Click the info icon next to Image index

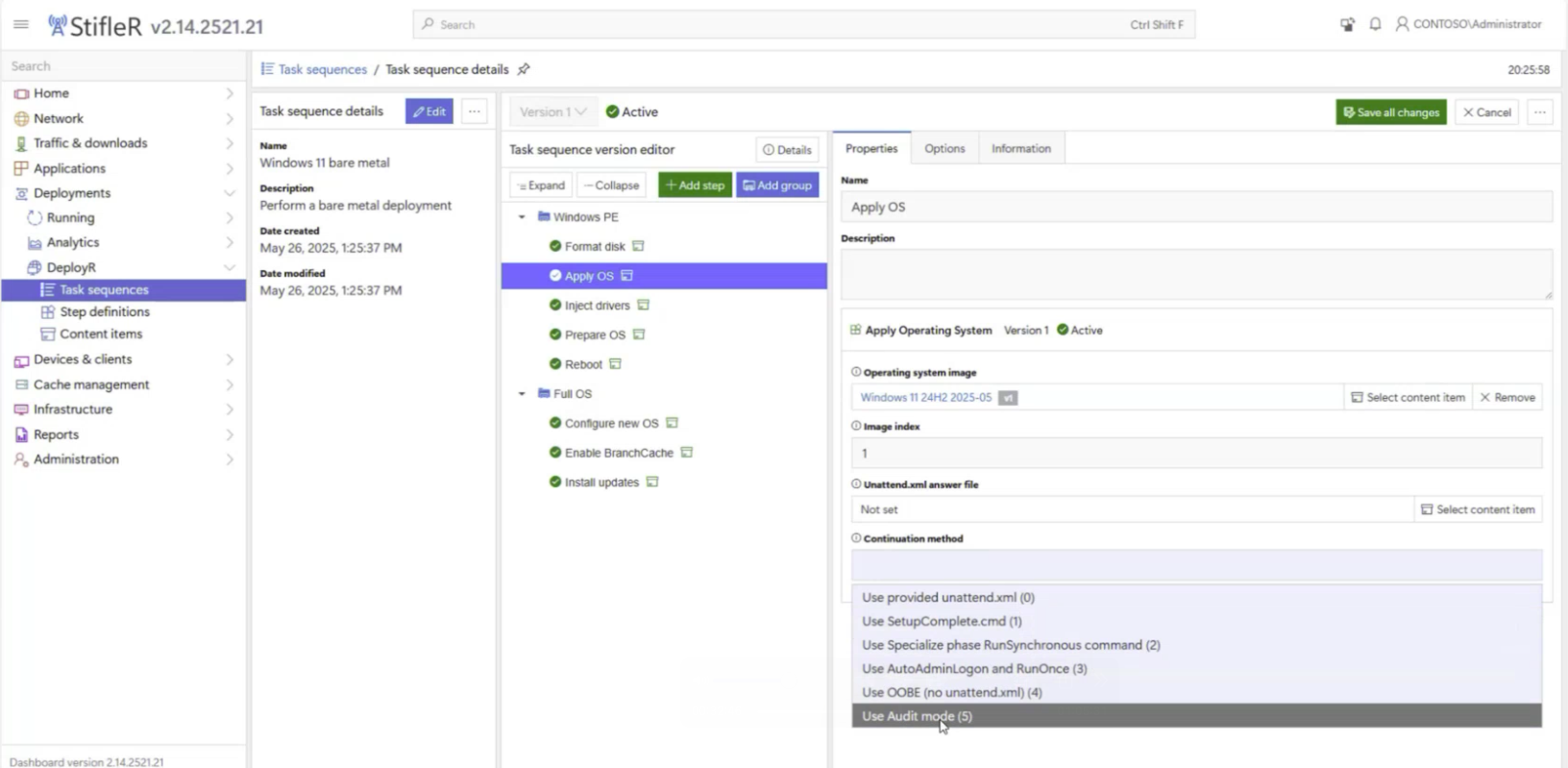click(x=856, y=426)
